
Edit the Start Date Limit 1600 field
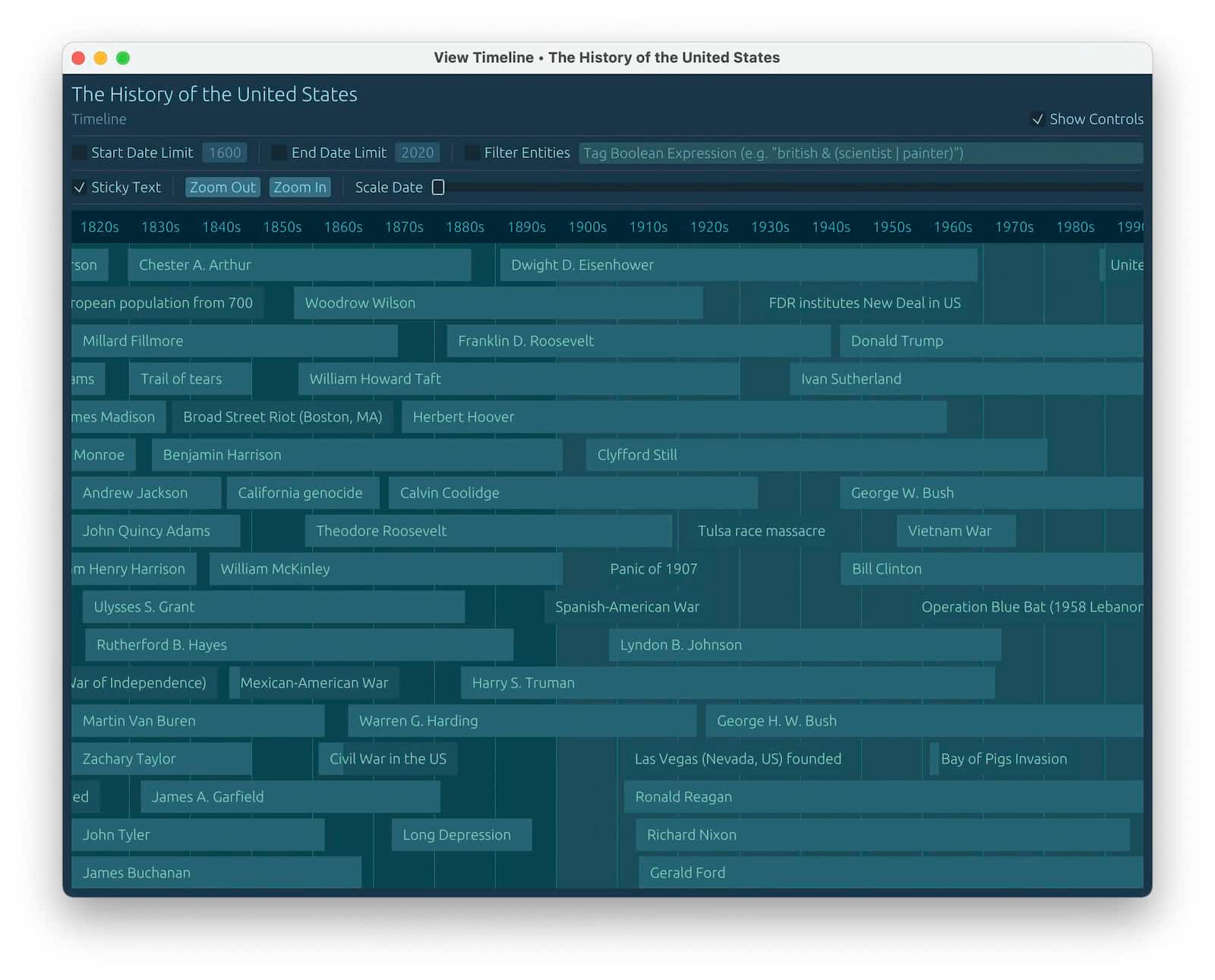[225, 153]
